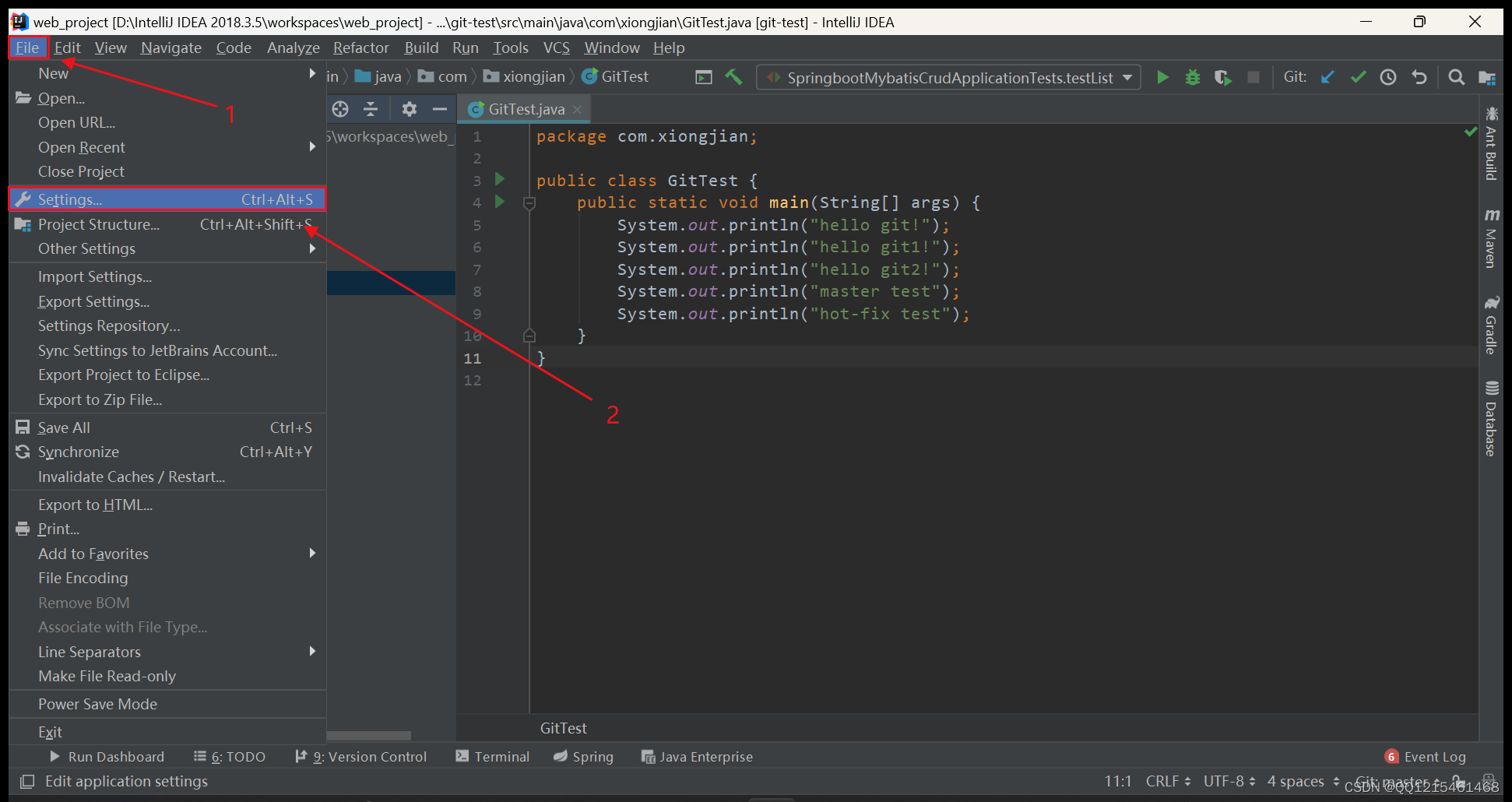Choose Project Structure... menu item
This screenshot has width=1512, height=802.
(167, 224)
